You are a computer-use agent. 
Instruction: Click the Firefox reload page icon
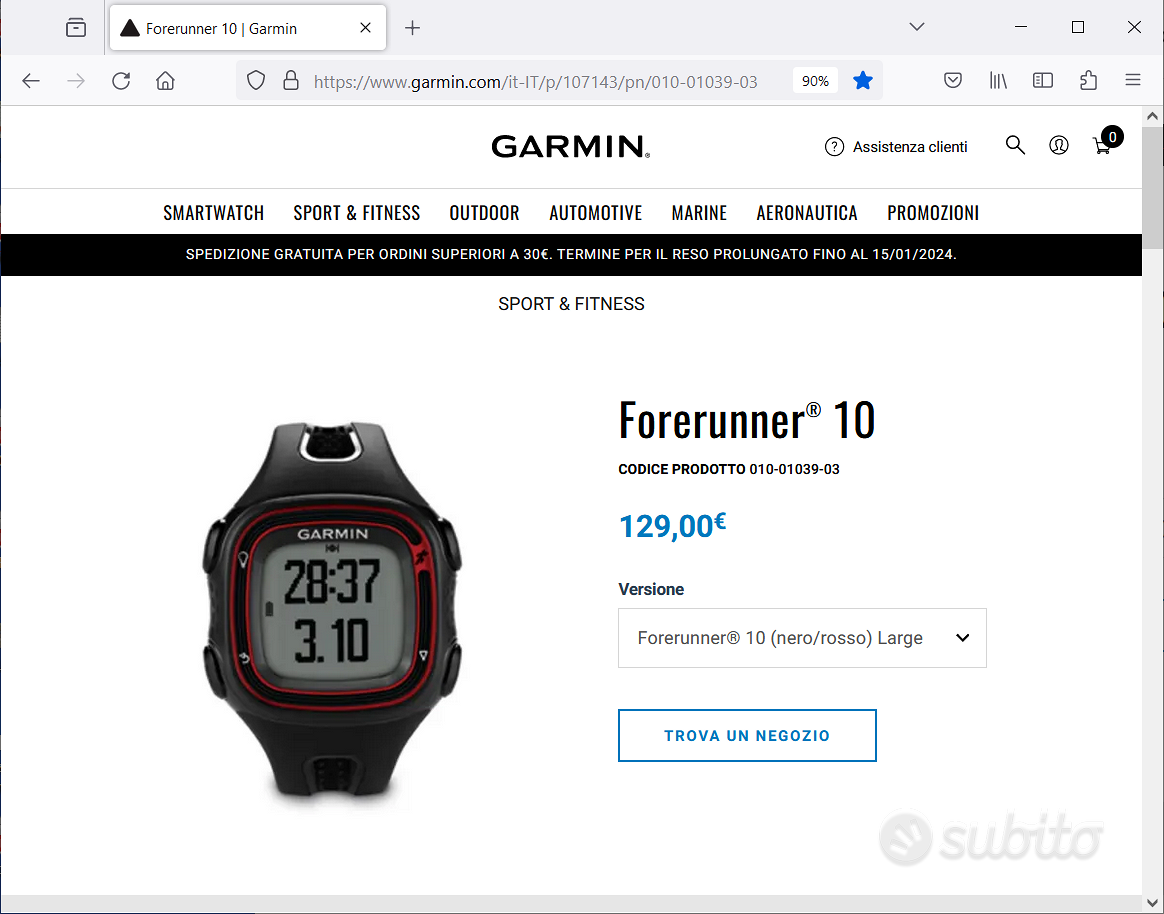point(121,81)
